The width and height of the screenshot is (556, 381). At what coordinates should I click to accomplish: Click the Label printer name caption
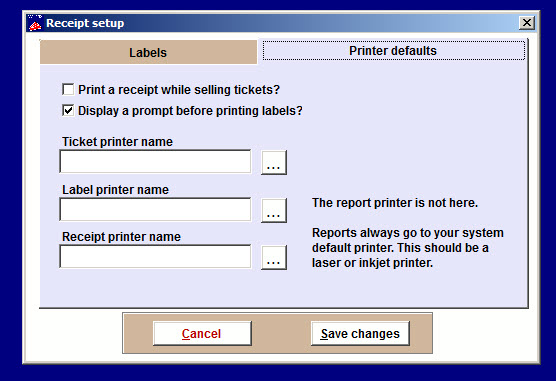[115, 190]
